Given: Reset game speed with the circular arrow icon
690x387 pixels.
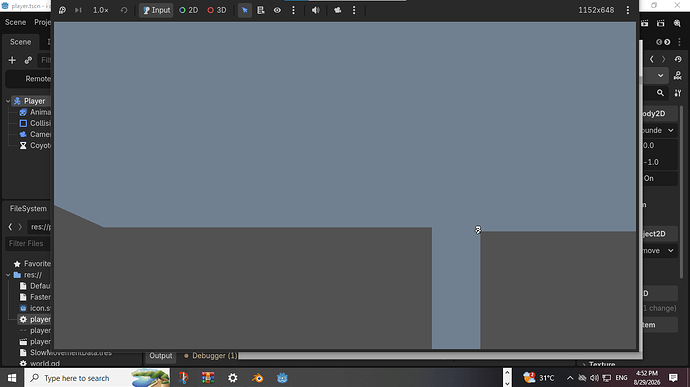Looking at the screenshot, I should tap(124, 10).
